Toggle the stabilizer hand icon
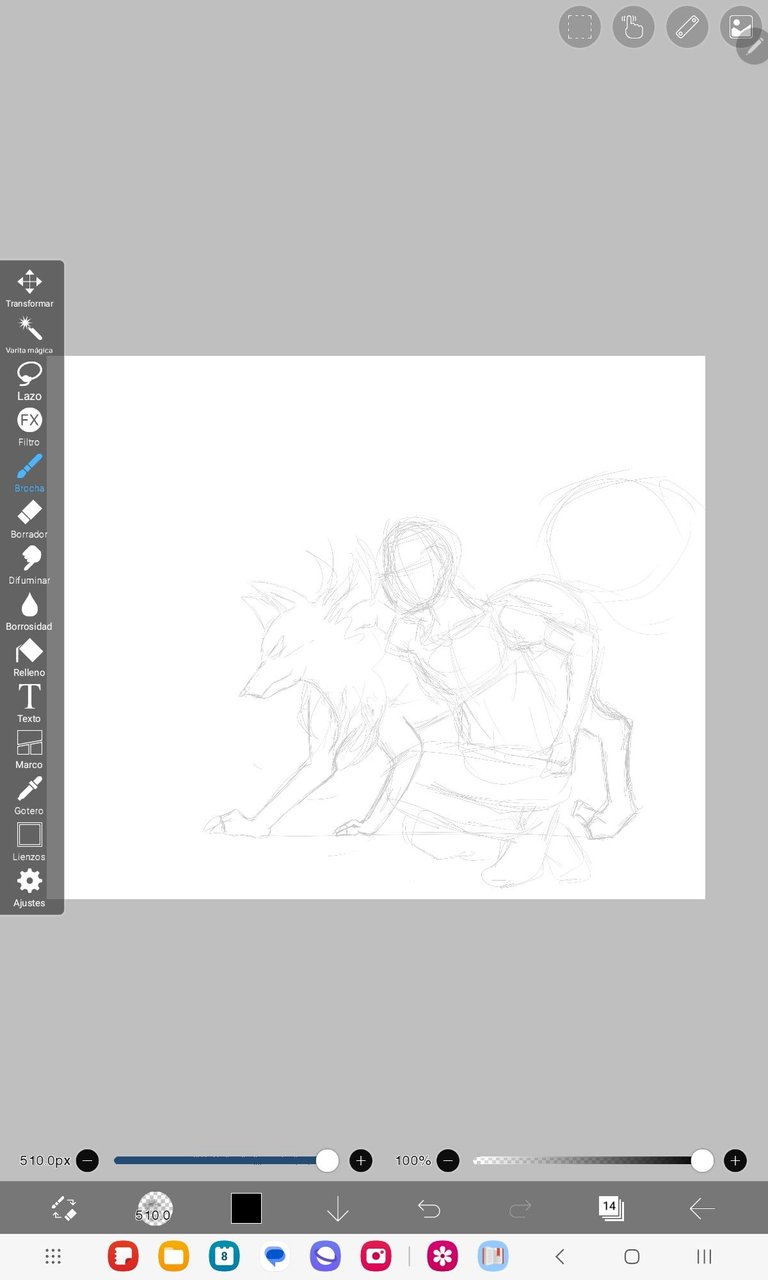Screen dimensions: 768x1280 [634, 27]
